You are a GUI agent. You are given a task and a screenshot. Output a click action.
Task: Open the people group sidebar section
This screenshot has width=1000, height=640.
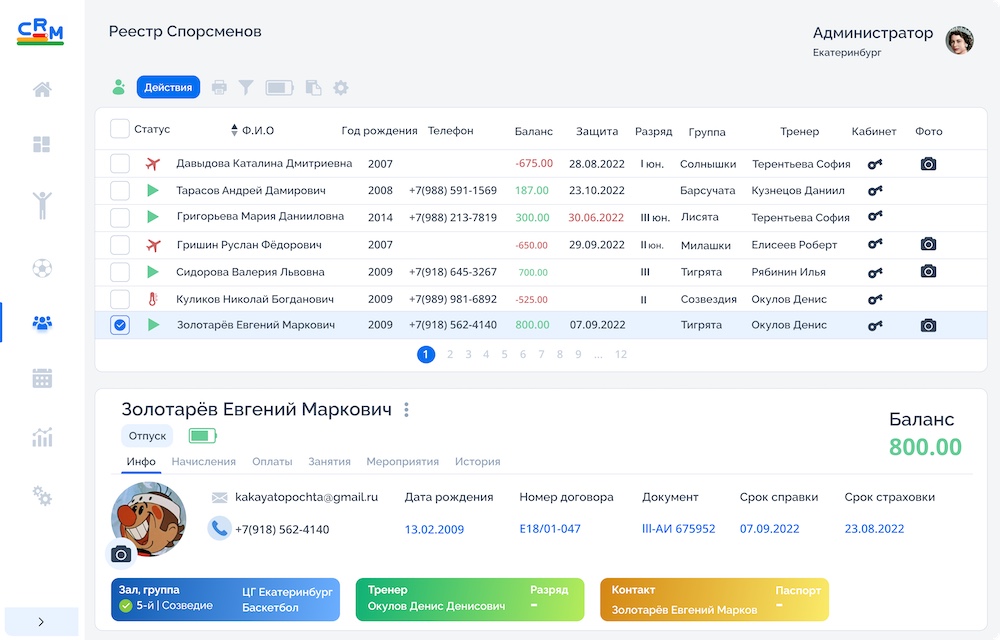click(x=42, y=323)
